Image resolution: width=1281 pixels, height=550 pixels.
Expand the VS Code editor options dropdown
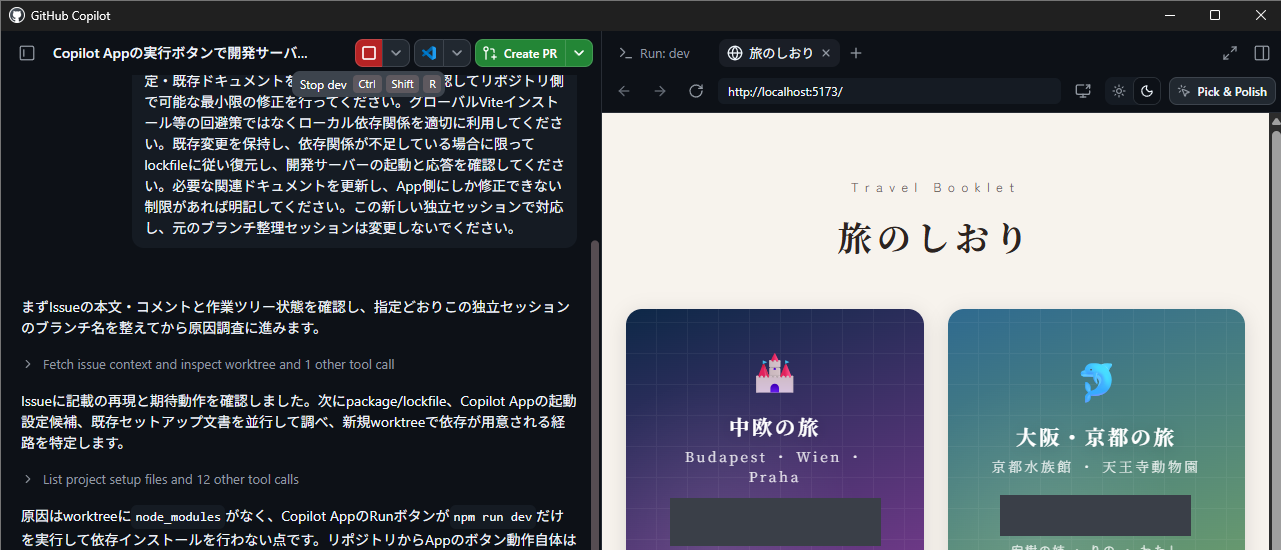457,53
